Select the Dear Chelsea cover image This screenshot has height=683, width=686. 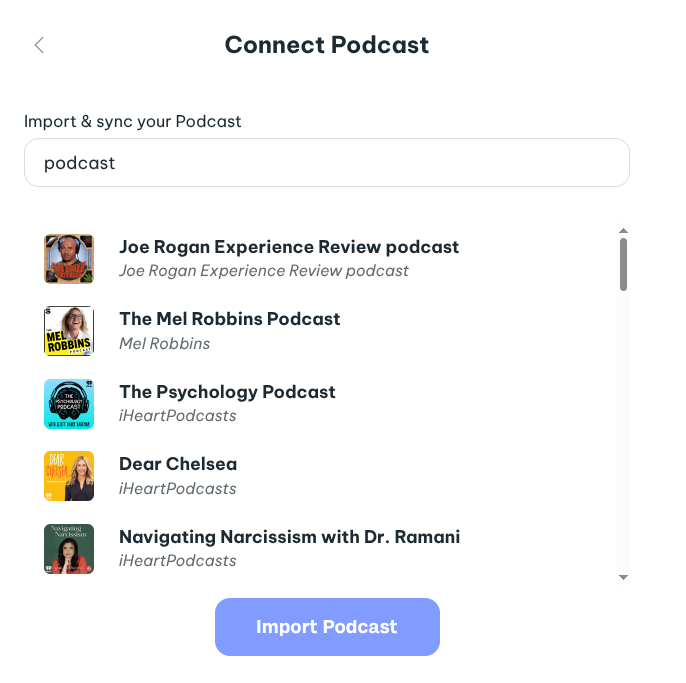69,476
